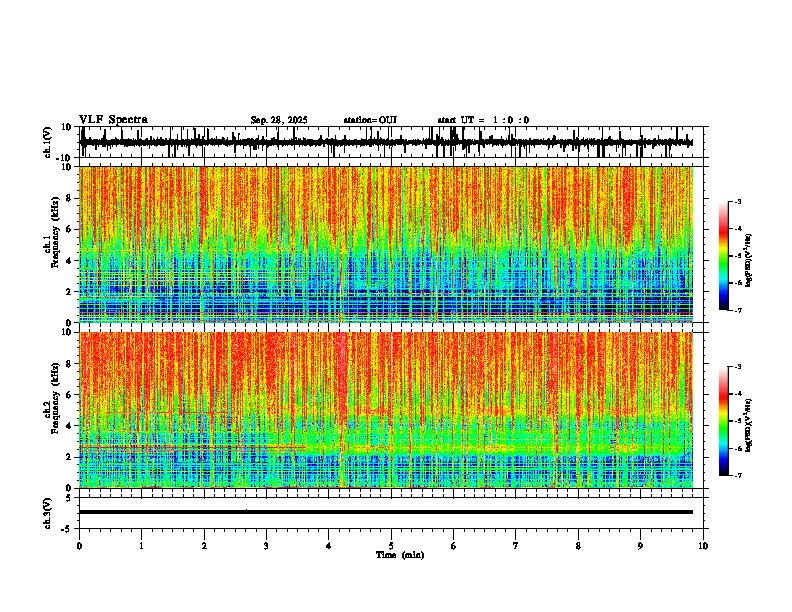The height and width of the screenshot is (612, 792).
Task: Click time axis tick label "3"
Action: [266, 546]
